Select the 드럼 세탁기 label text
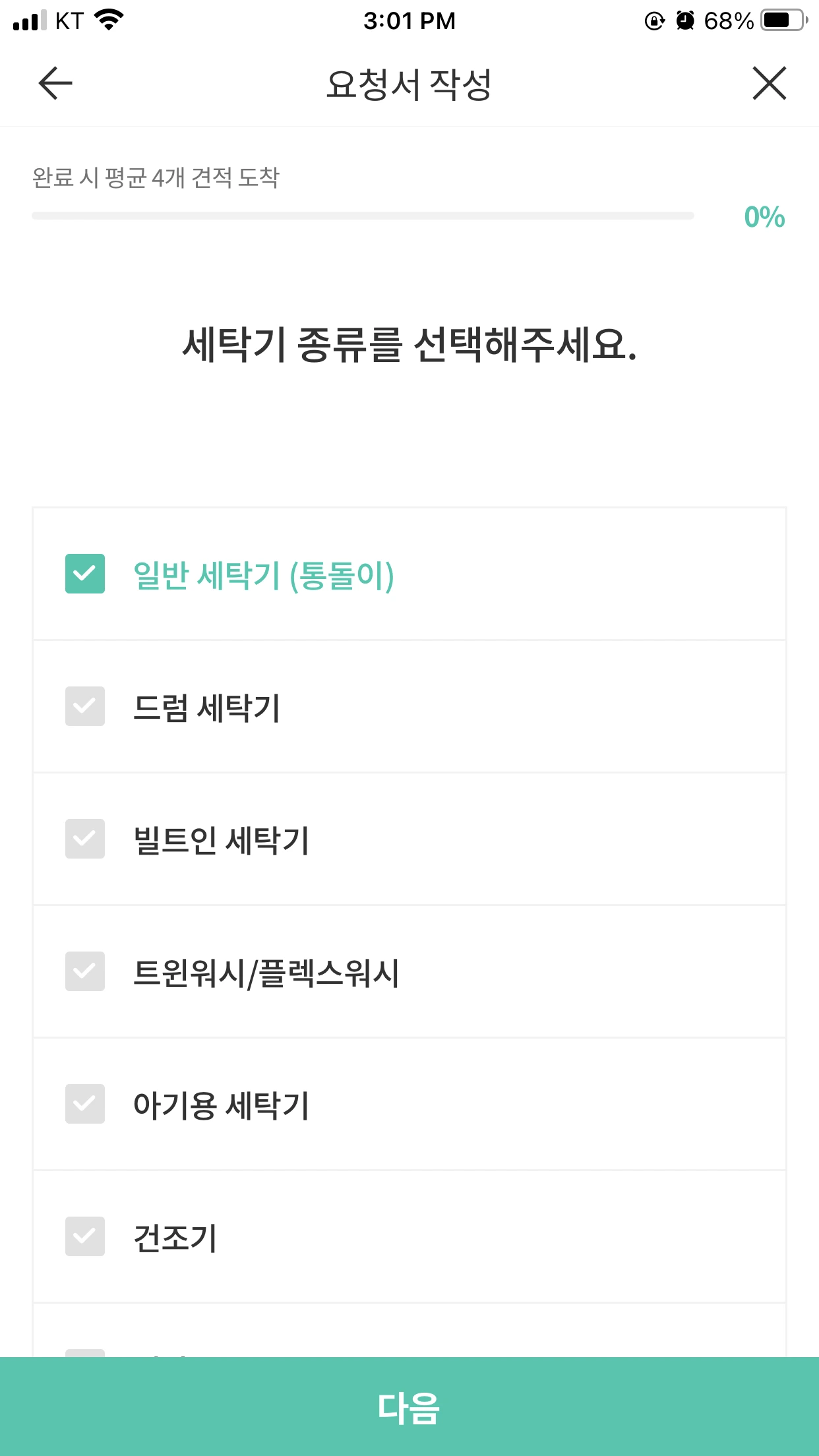This screenshot has width=819, height=1456. pos(207,708)
